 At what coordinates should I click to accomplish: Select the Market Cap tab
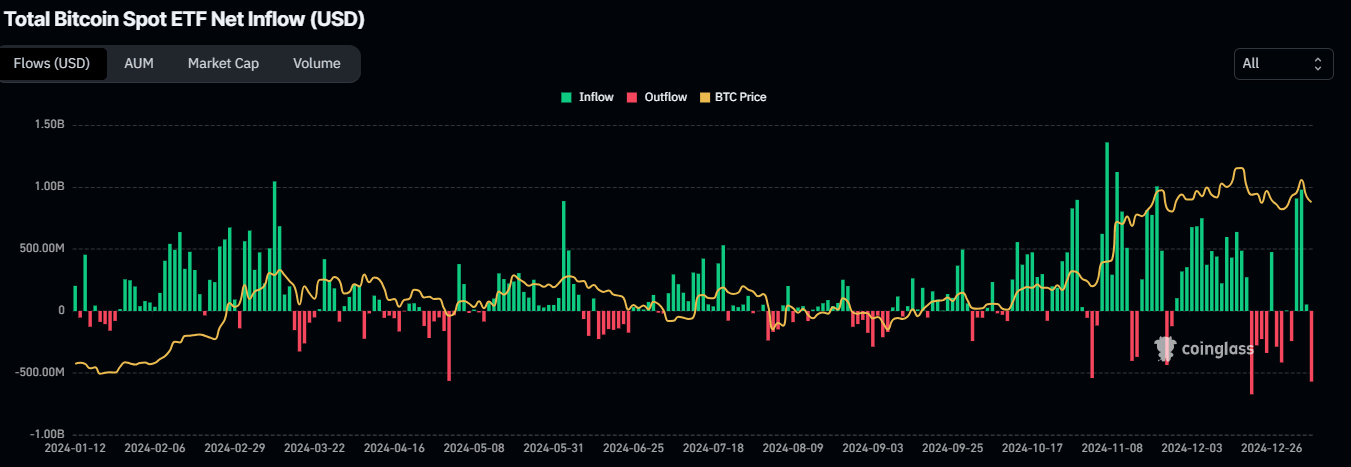tap(223, 63)
